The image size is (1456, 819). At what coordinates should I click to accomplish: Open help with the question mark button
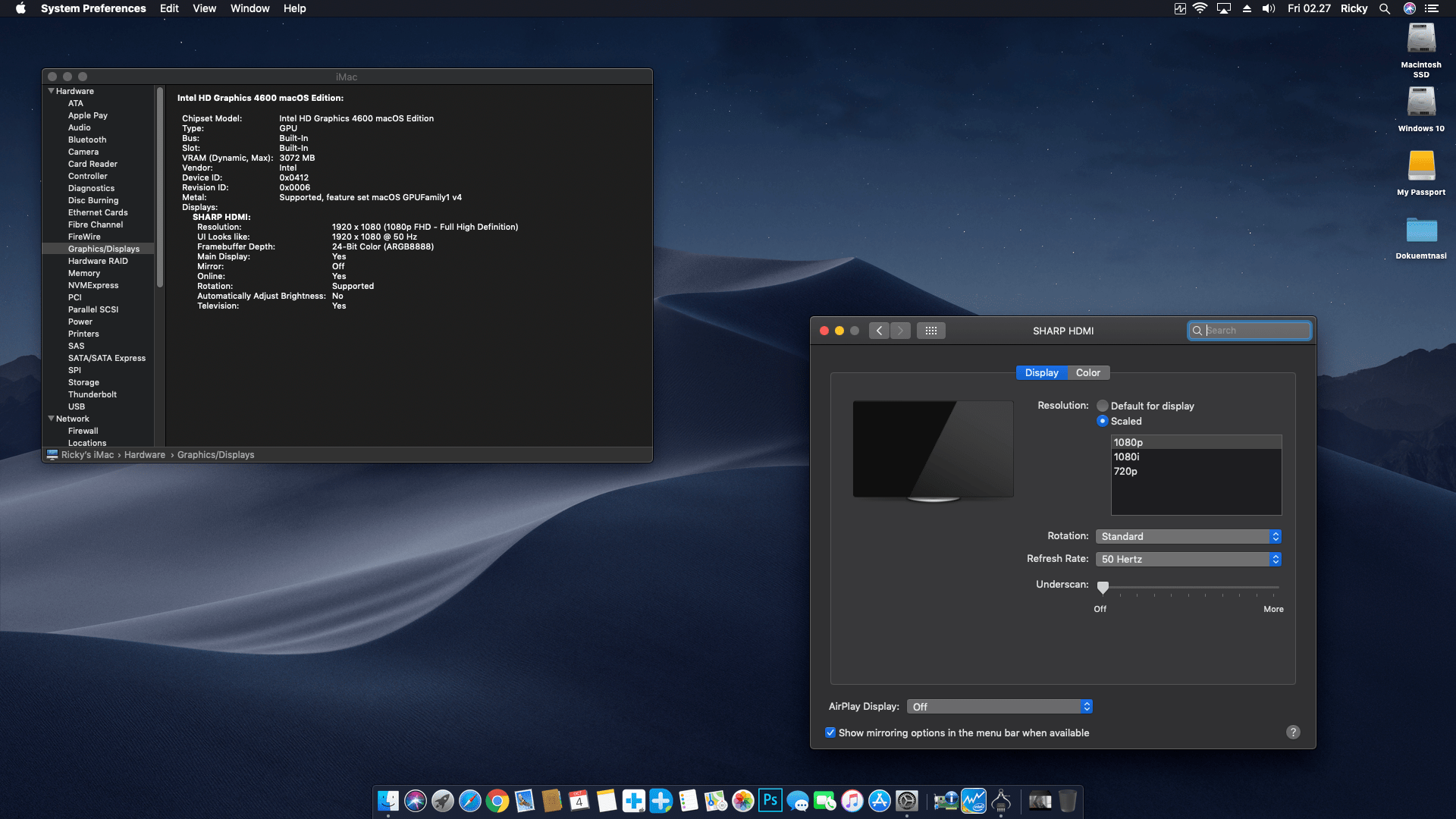pos(1293,732)
